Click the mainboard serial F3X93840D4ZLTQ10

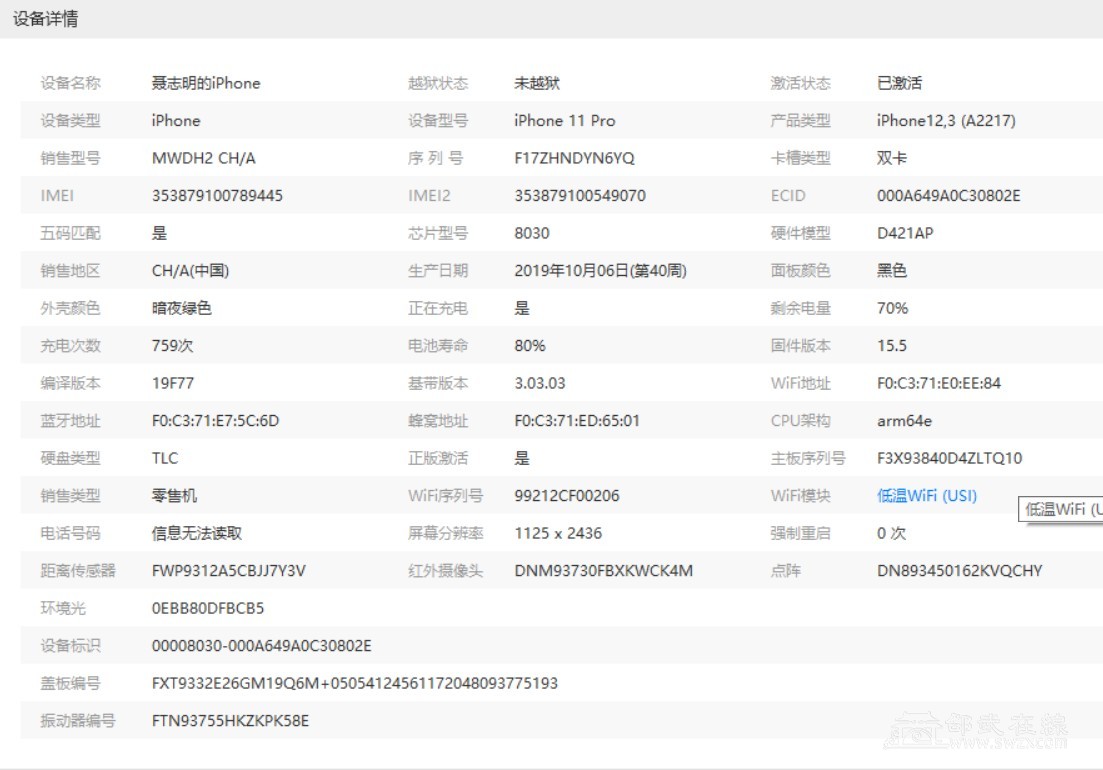[949, 458]
